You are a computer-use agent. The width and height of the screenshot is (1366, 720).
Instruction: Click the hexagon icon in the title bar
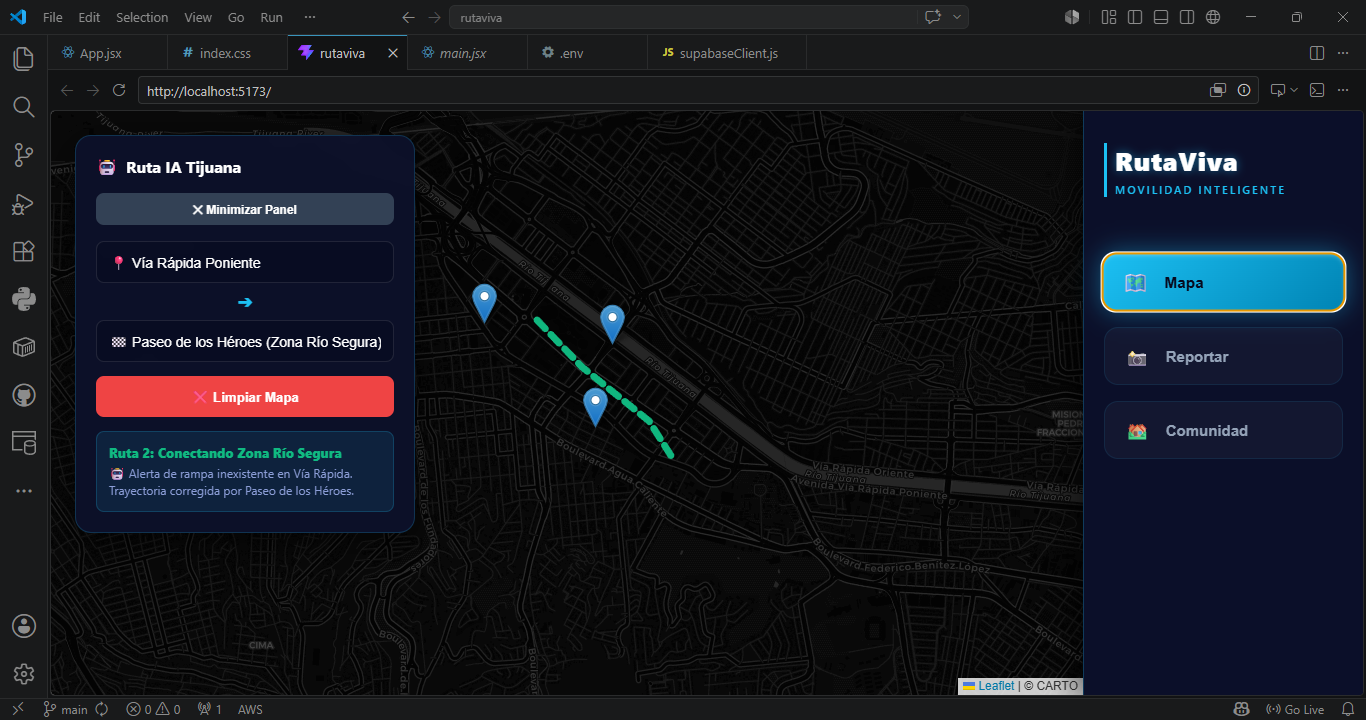[x=1072, y=17]
